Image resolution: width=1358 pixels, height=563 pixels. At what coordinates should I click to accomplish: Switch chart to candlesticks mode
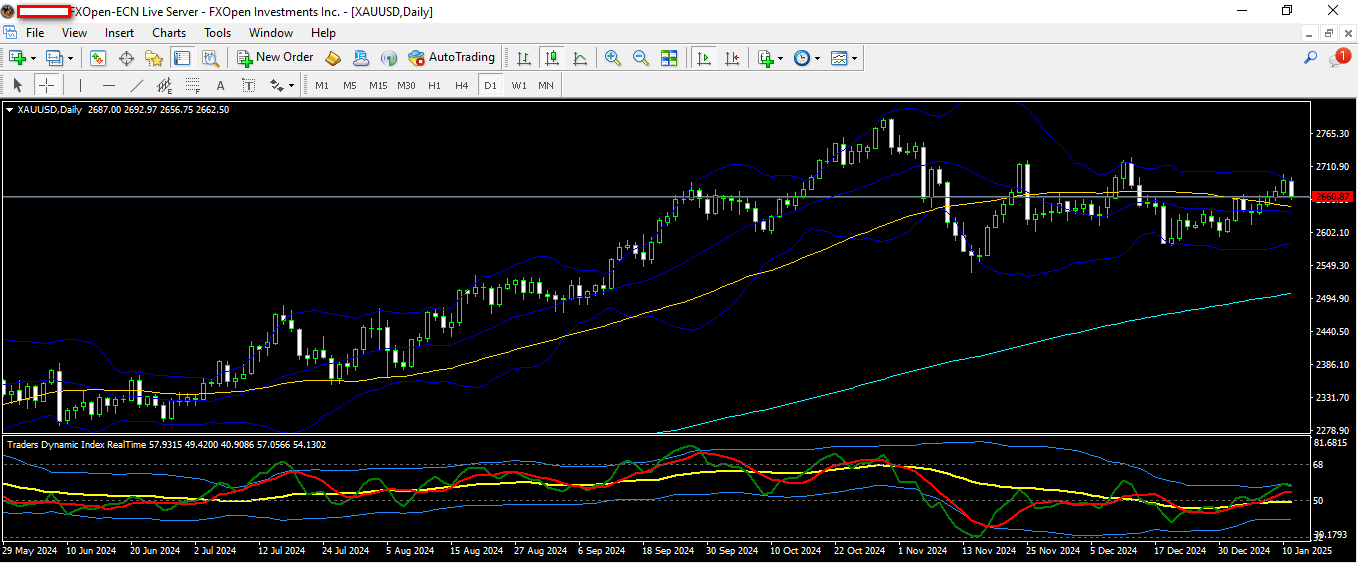[551, 58]
